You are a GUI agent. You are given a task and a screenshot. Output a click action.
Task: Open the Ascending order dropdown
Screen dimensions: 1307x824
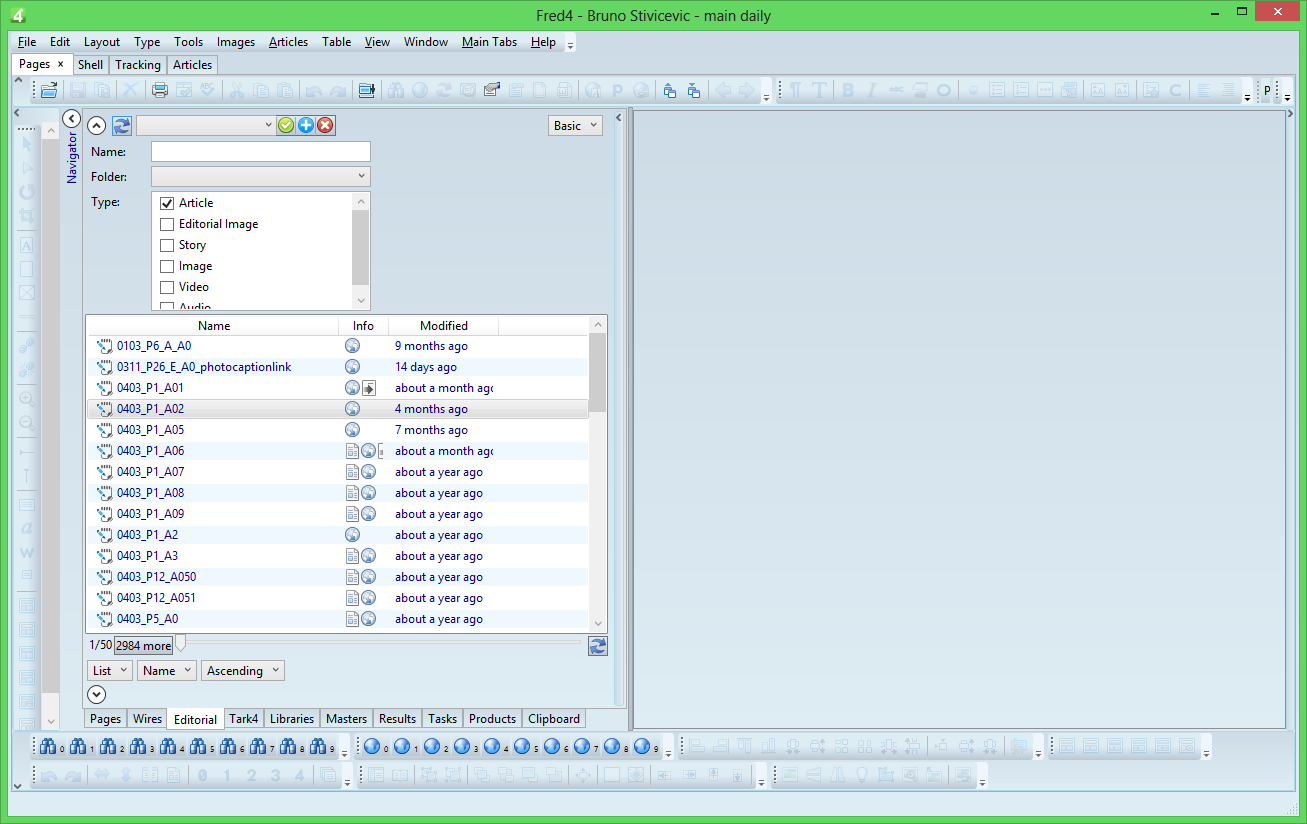[243, 671]
